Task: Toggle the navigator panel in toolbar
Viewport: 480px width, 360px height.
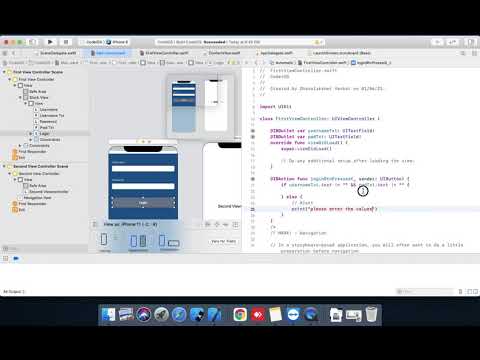Action: [x=33, y=42]
